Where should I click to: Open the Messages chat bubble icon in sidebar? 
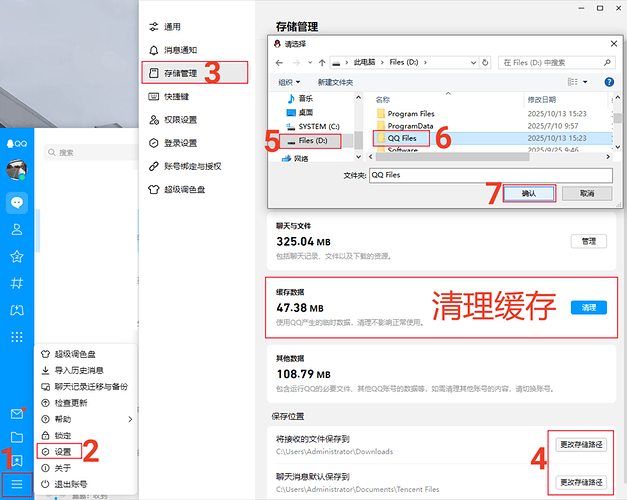pyautogui.click(x=17, y=203)
